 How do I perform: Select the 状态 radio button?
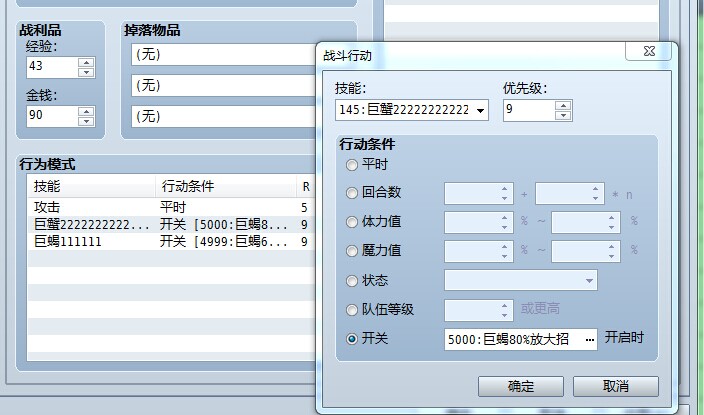point(352,281)
